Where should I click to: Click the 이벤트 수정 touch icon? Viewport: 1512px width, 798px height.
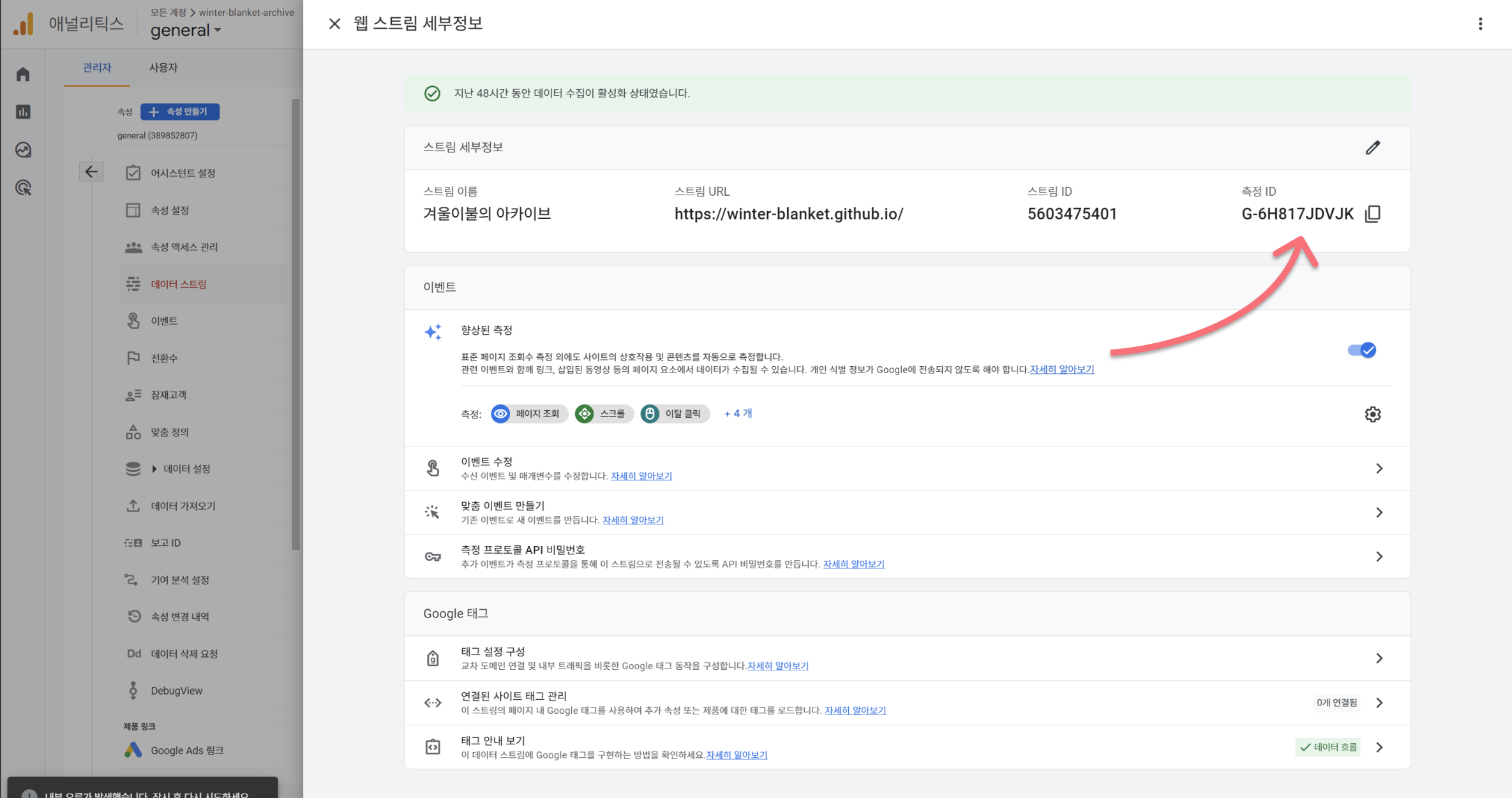pos(433,468)
